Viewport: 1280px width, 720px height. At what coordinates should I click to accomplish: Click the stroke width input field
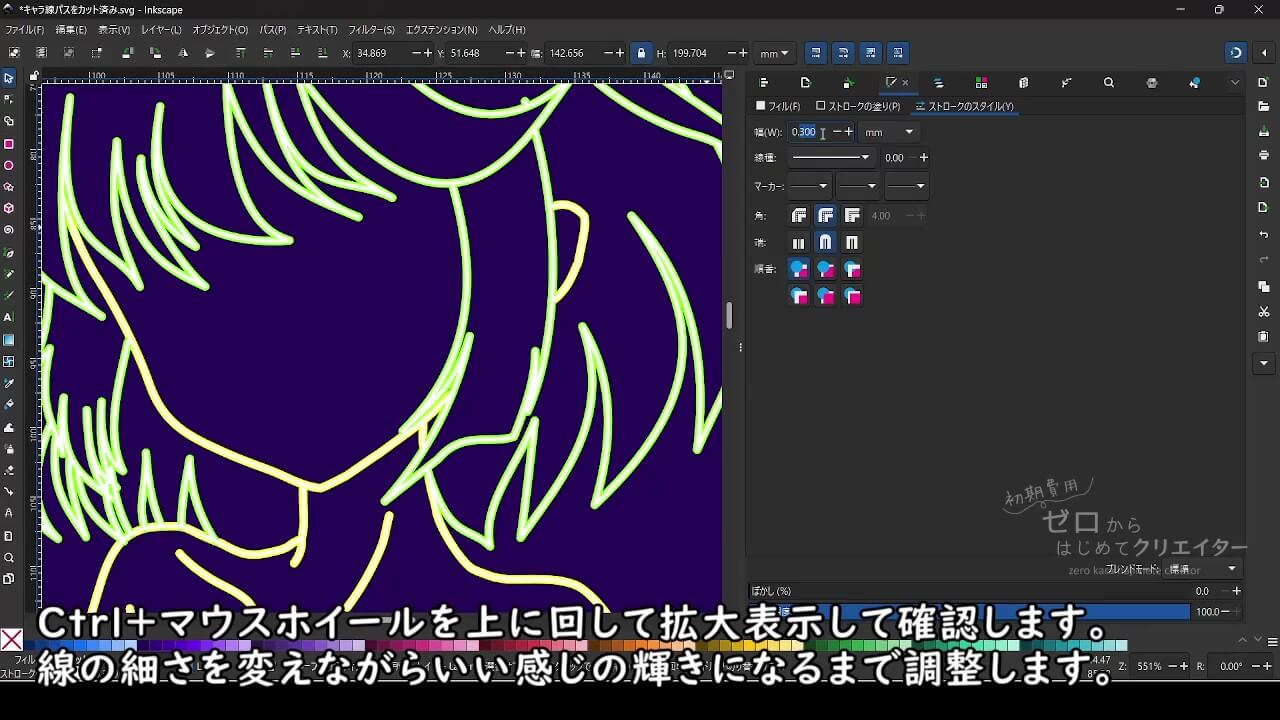pos(805,132)
